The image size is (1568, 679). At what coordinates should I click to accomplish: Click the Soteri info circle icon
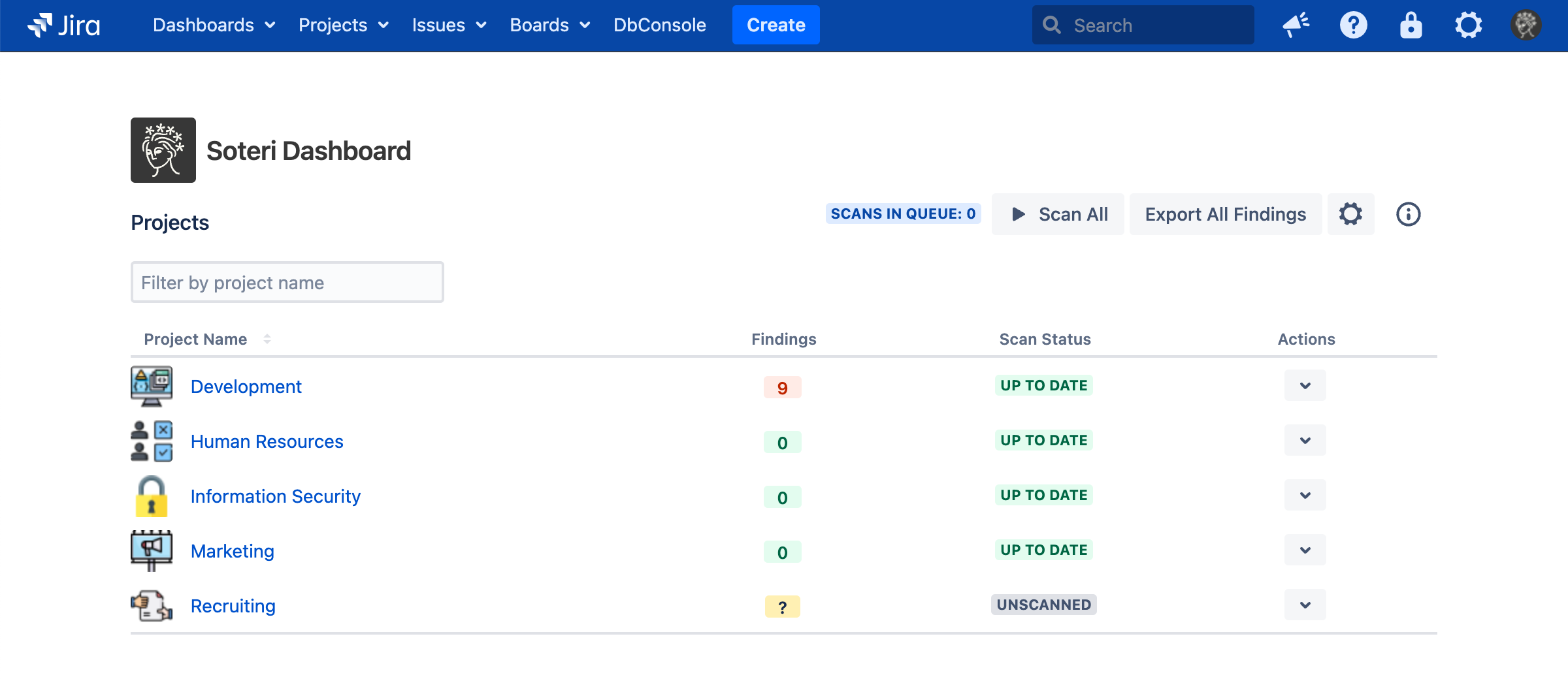[x=1408, y=214]
